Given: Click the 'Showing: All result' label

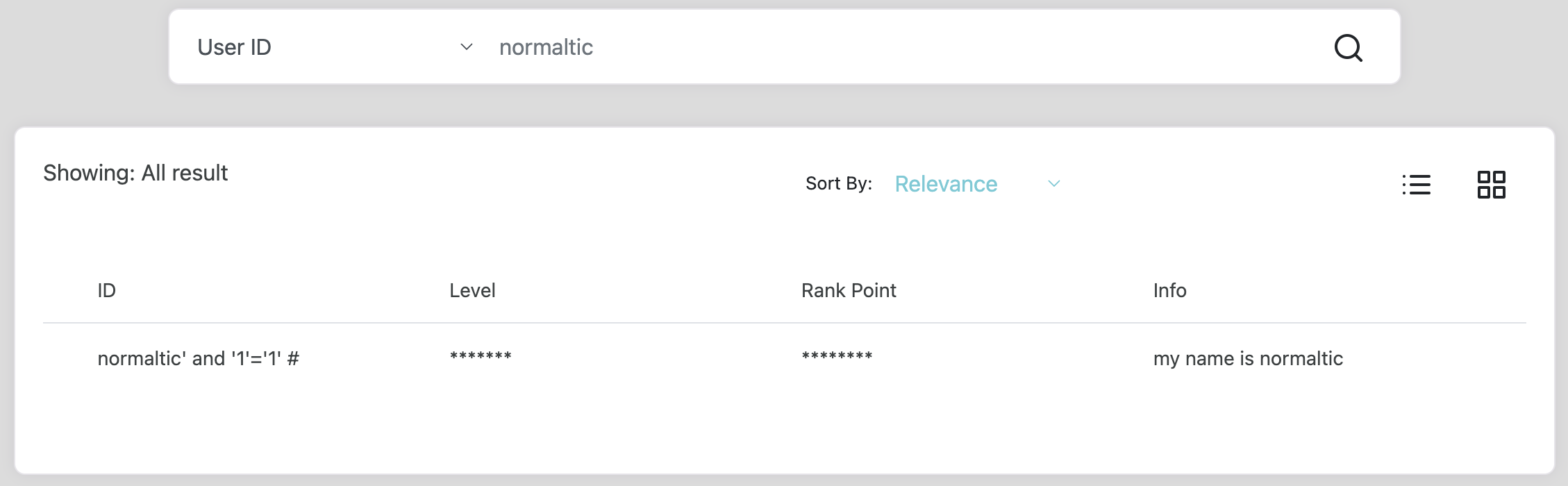Looking at the screenshot, I should [x=135, y=173].
